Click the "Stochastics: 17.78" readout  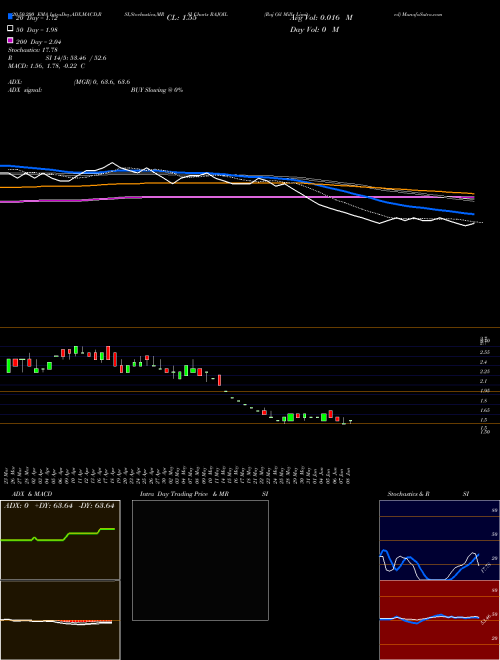[32, 50]
